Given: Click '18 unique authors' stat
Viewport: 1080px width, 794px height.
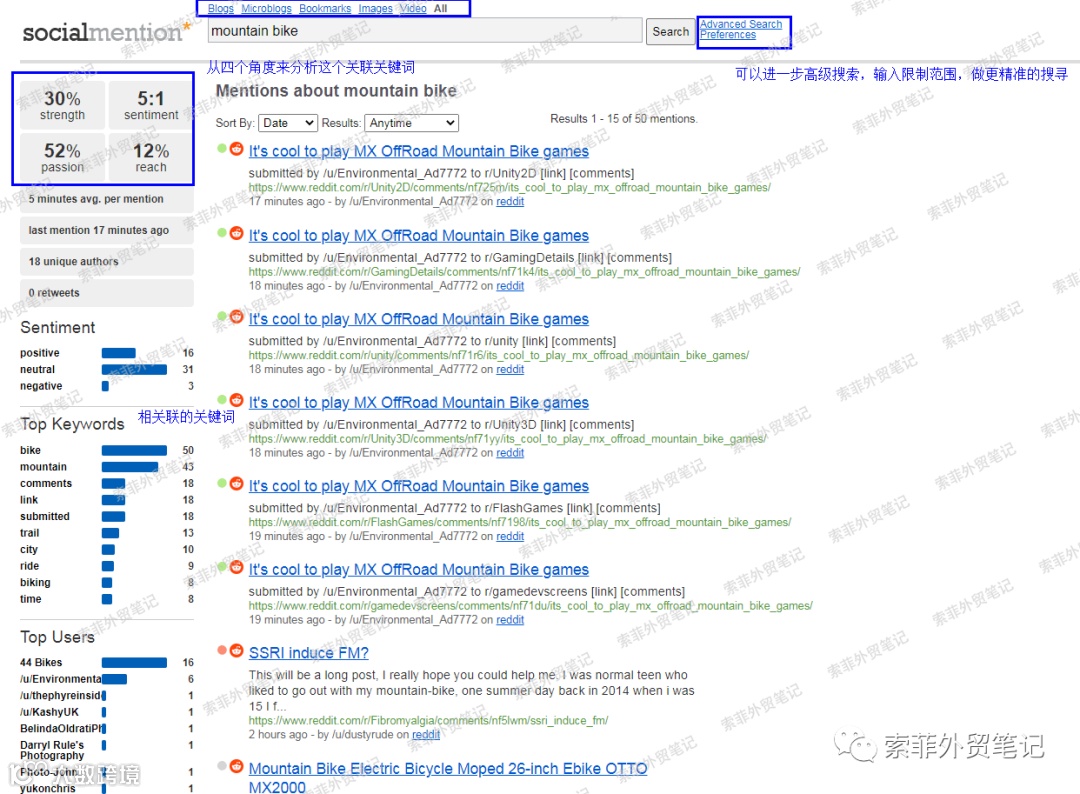Looking at the screenshot, I should click(107, 262).
